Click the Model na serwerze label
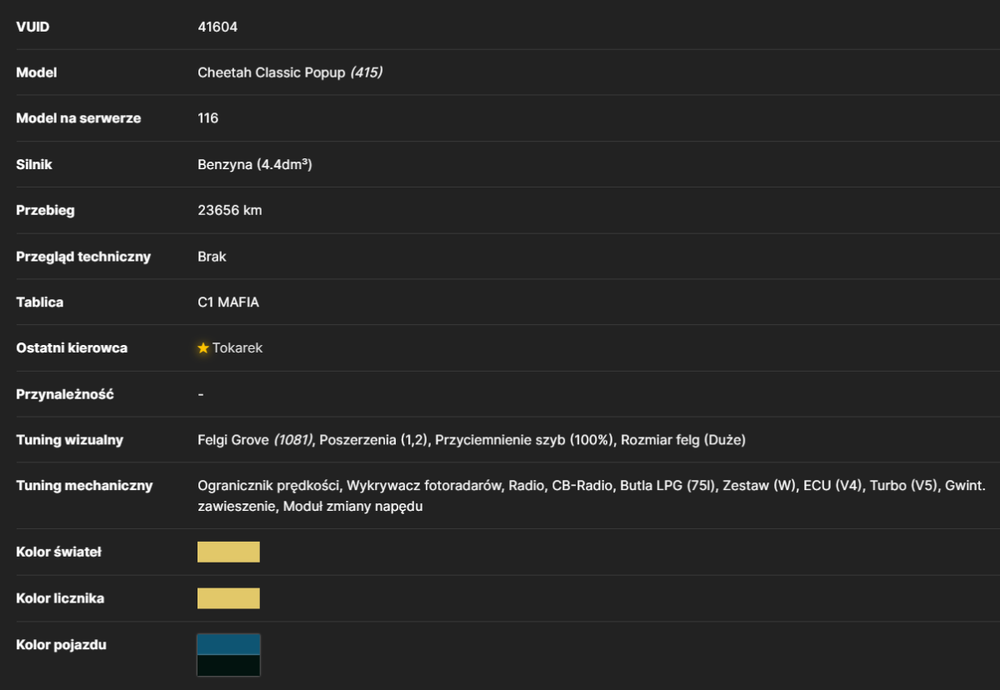 [78, 118]
